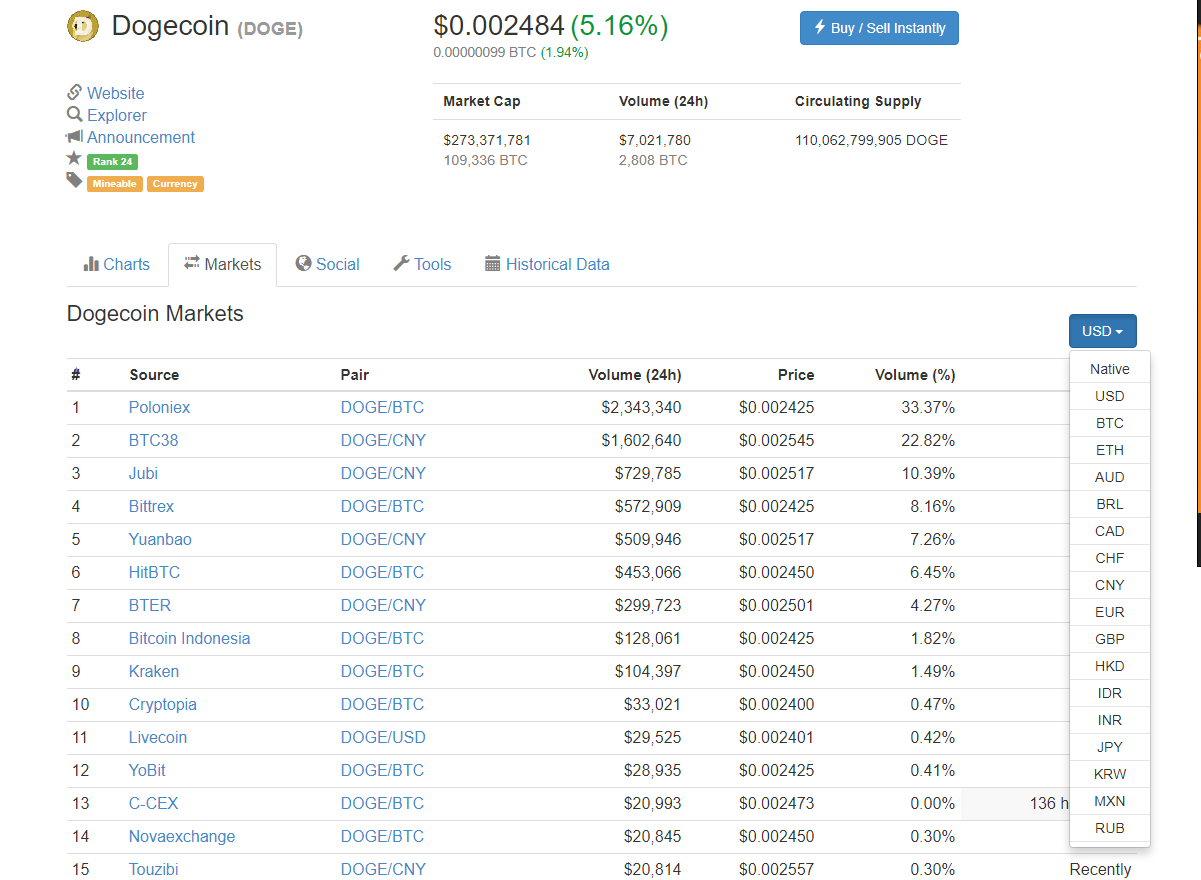The image size is (1201, 880).
Task: Open BTER exchange link
Action: pyautogui.click(x=150, y=605)
